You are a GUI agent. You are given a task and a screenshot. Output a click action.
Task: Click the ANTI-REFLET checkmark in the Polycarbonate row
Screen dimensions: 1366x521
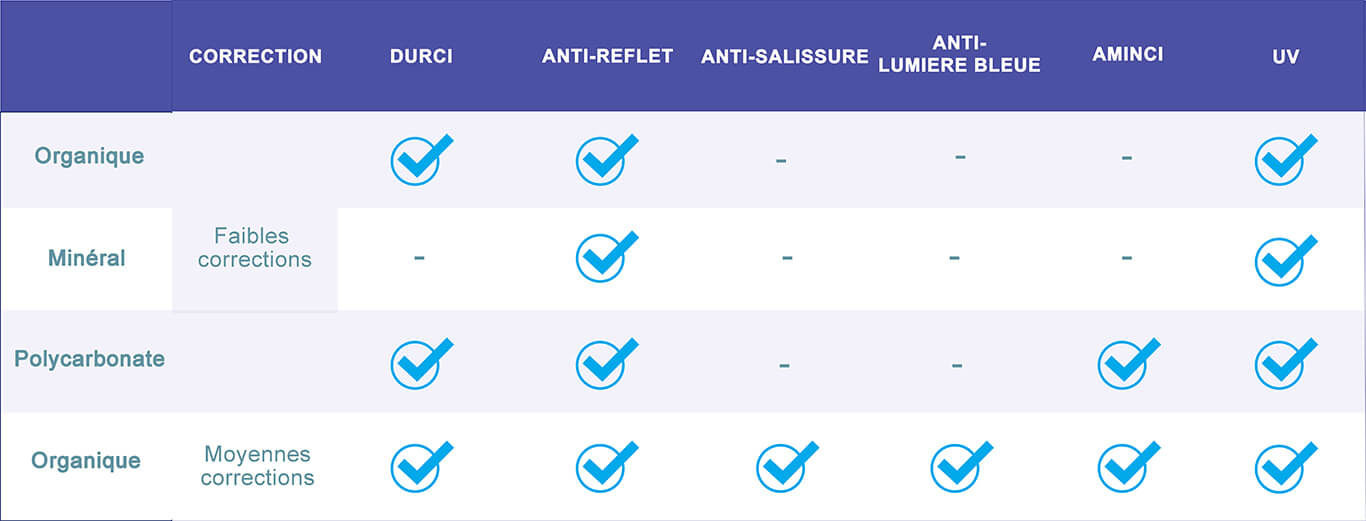[x=606, y=363]
